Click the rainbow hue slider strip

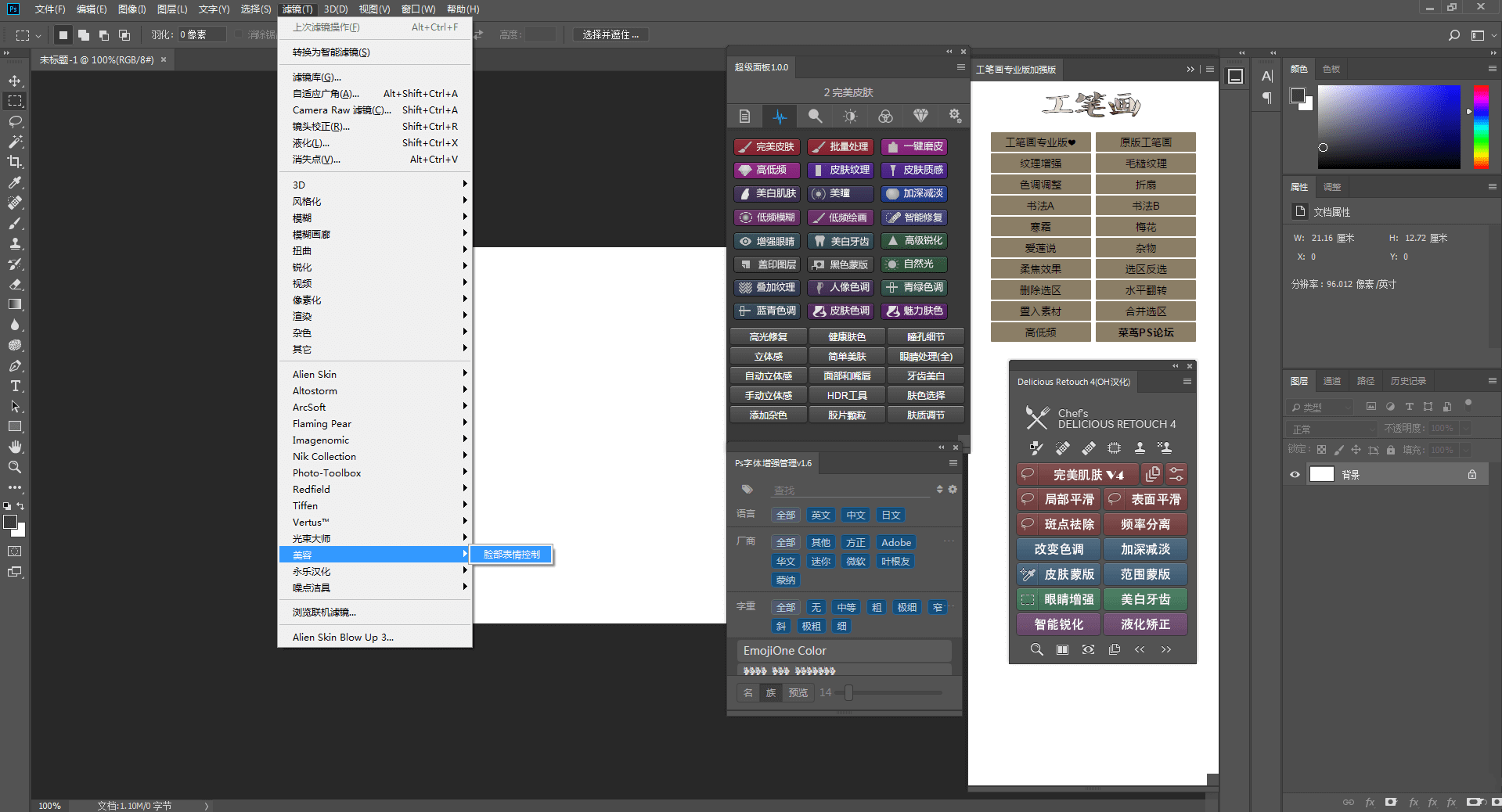[1481, 127]
